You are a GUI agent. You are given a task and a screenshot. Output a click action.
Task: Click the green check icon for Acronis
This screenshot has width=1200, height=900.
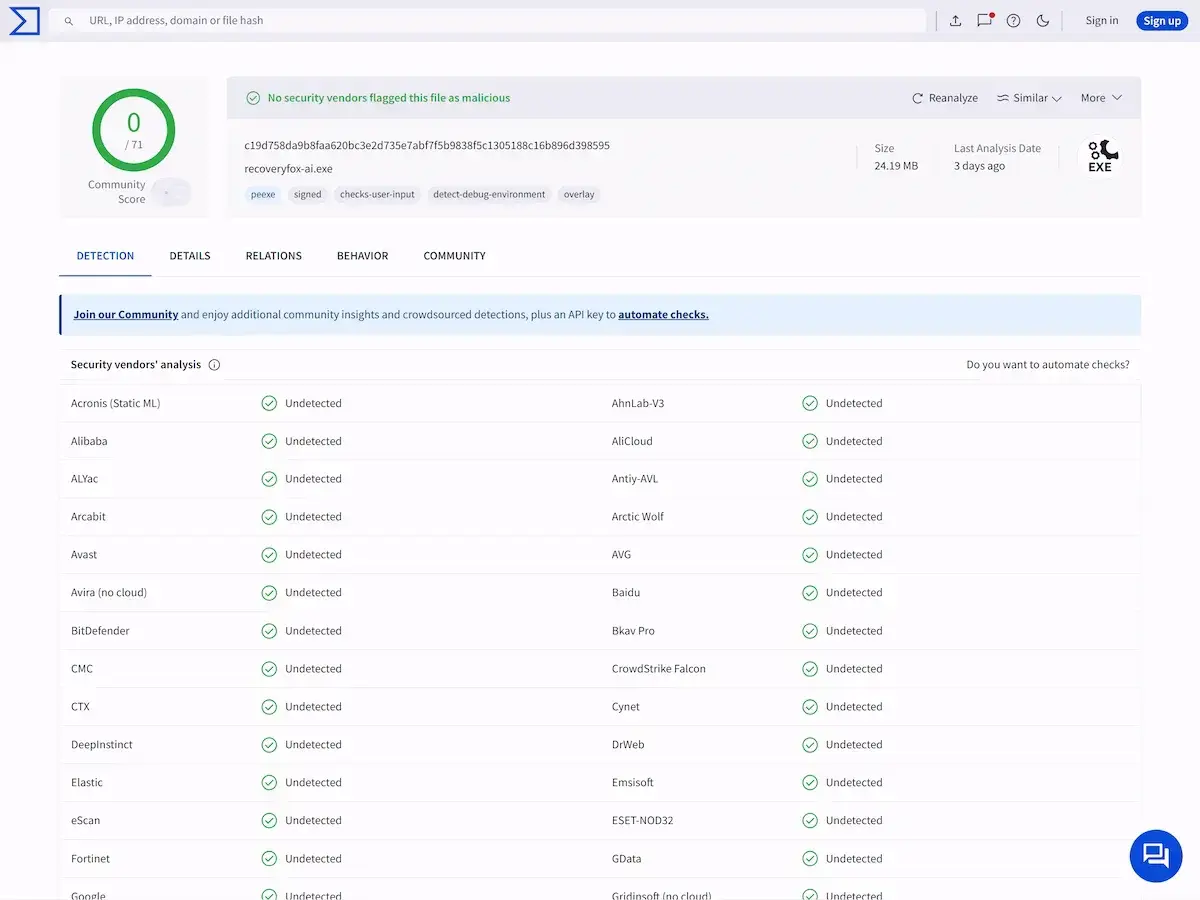pyautogui.click(x=269, y=403)
